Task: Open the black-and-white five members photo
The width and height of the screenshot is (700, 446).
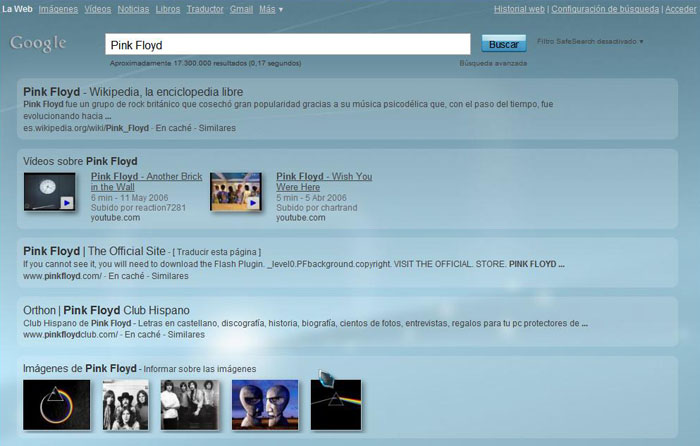Action: (125, 405)
